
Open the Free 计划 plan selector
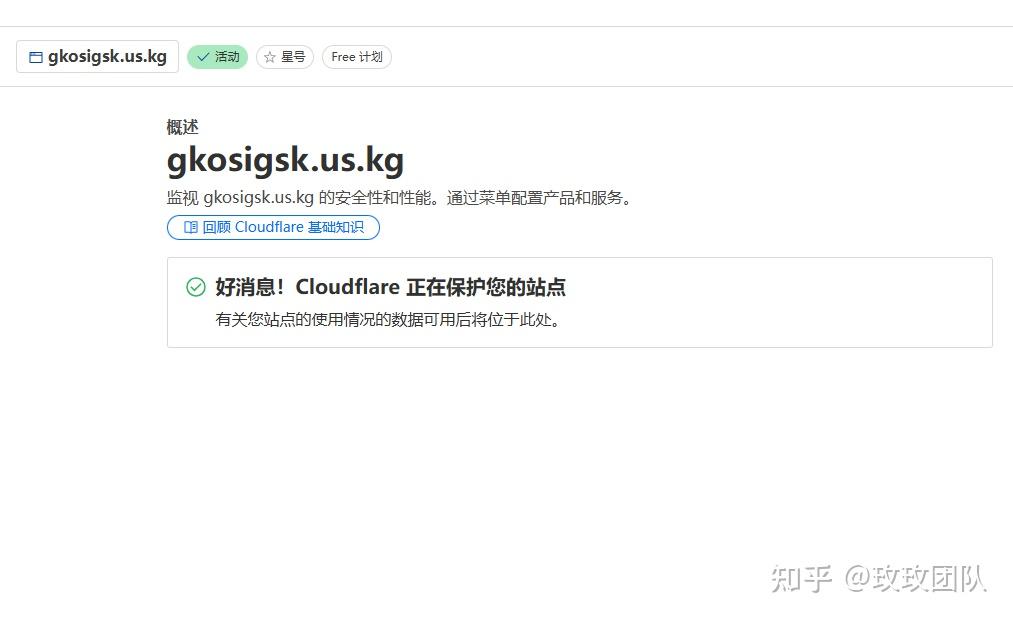(356, 57)
